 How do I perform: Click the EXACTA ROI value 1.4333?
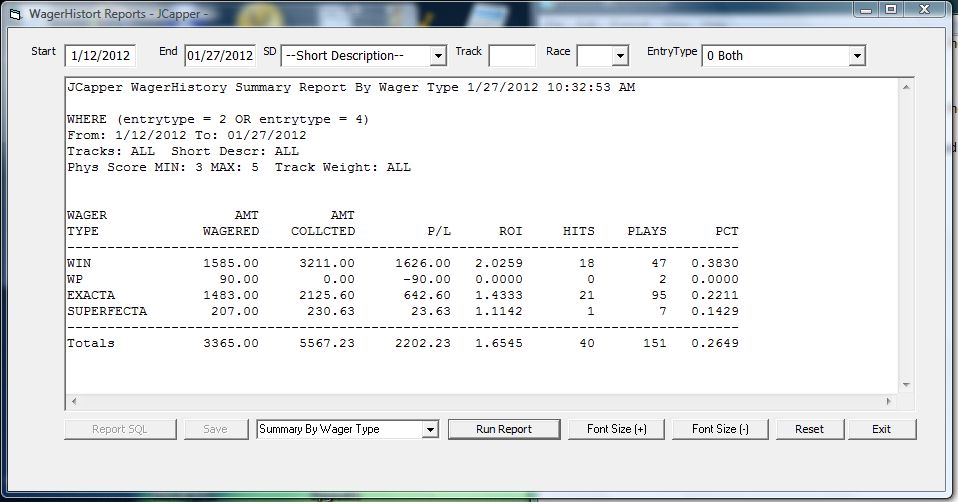click(x=499, y=295)
